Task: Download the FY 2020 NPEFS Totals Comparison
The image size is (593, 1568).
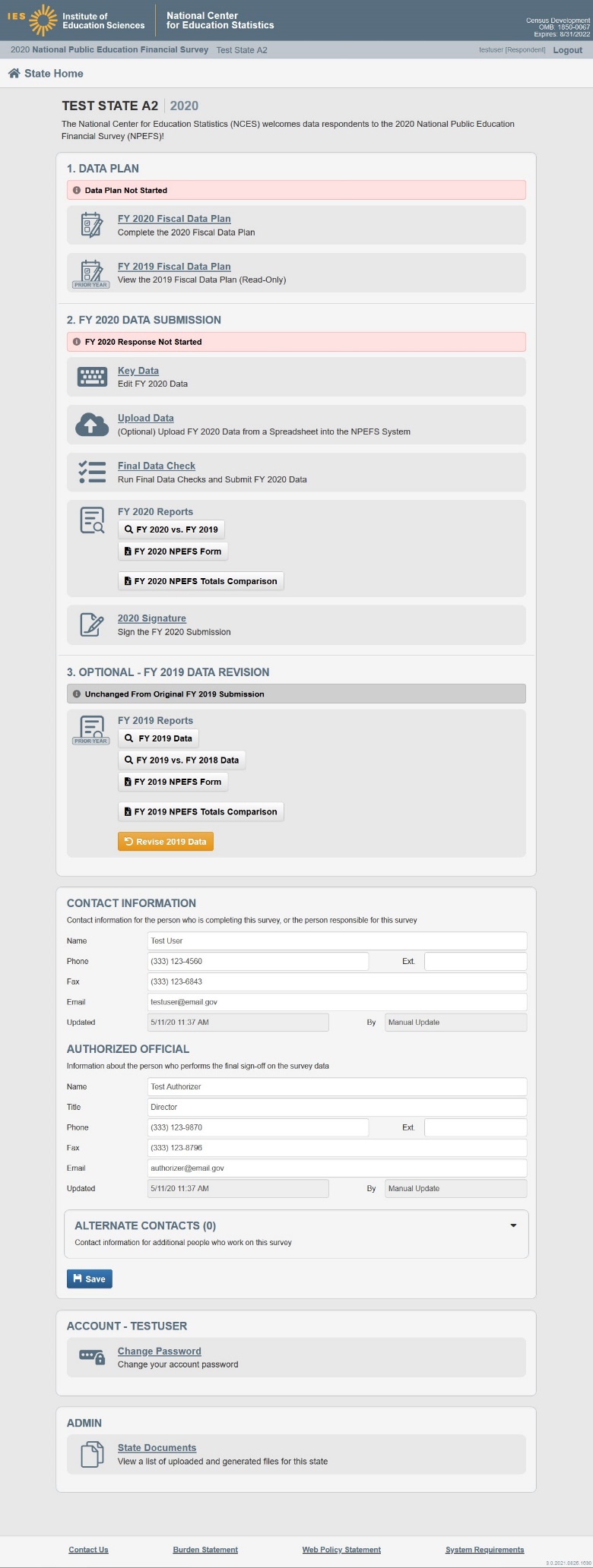Action: (x=201, y=581)
